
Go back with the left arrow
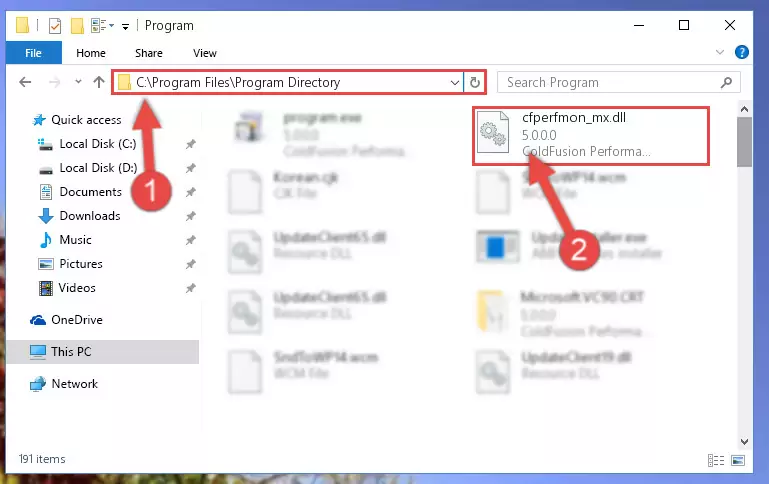25,82
